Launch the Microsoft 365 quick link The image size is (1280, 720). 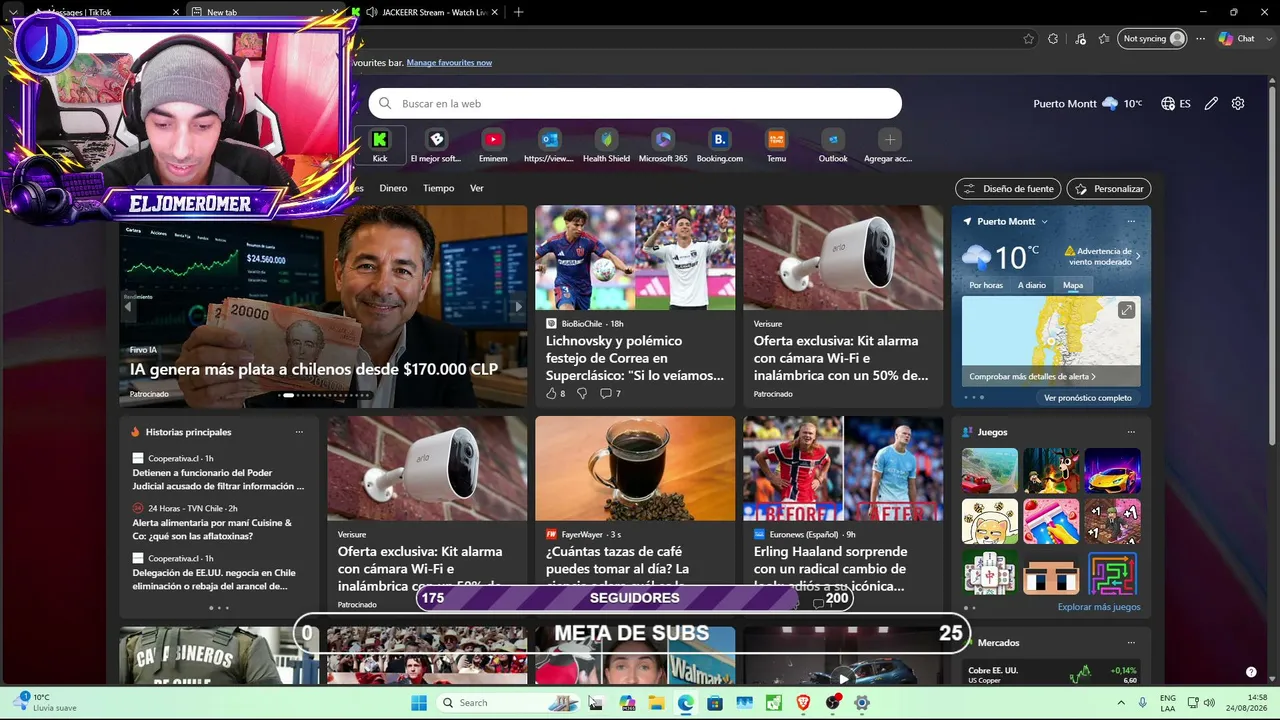pyautogui.click(x=663, y=146)
